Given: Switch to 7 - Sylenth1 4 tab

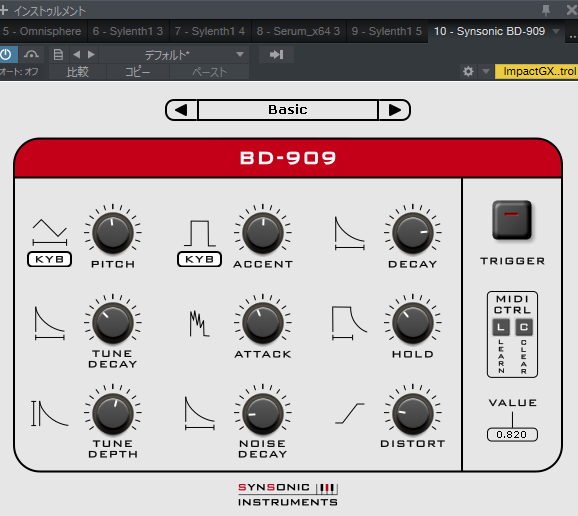Looking at the screenshot, I should click(210, 31).
